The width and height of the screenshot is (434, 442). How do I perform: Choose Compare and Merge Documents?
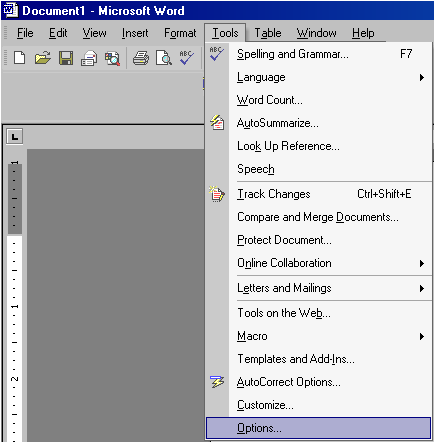point(318,217)
